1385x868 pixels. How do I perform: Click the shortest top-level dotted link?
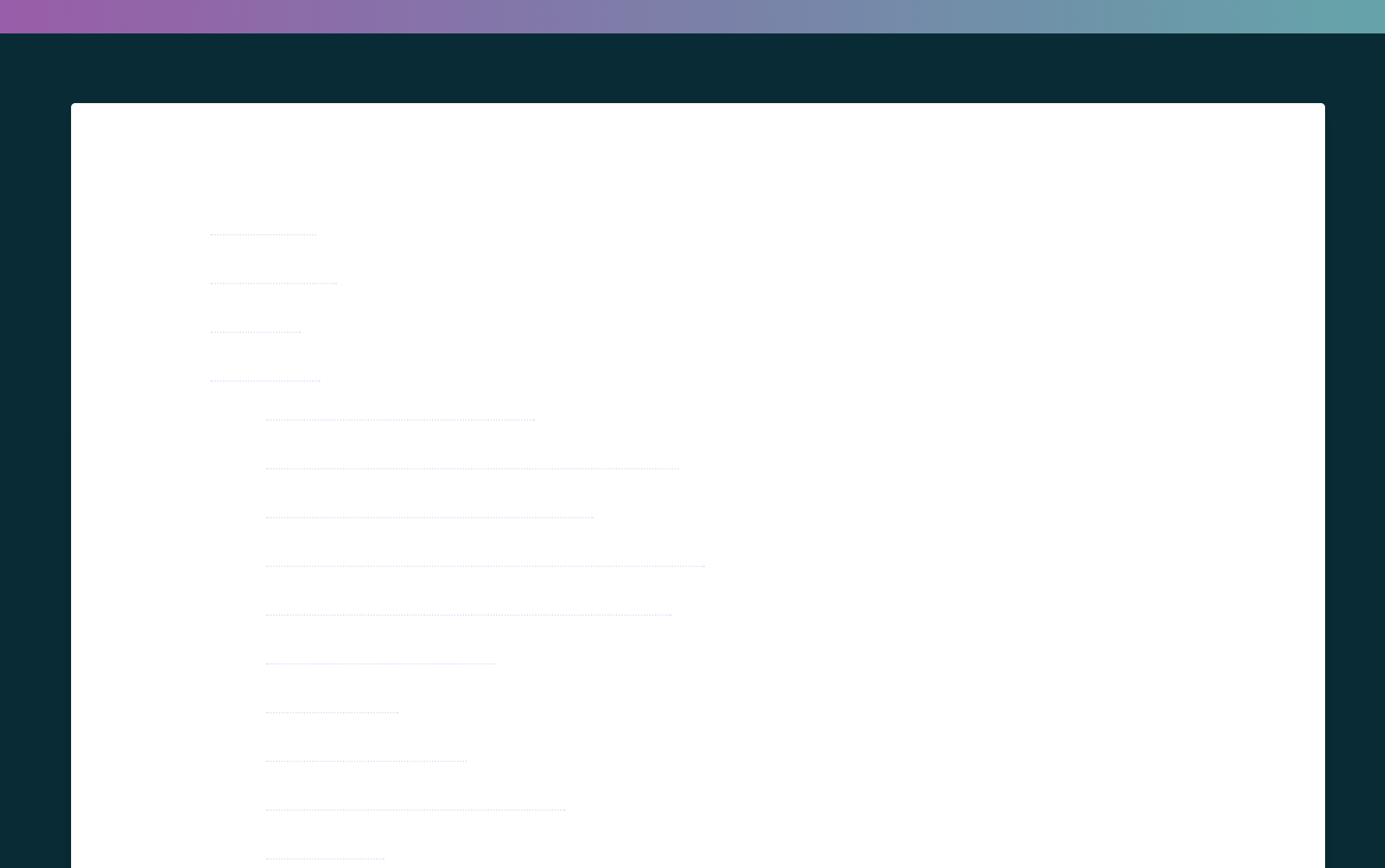pos(254,331)
